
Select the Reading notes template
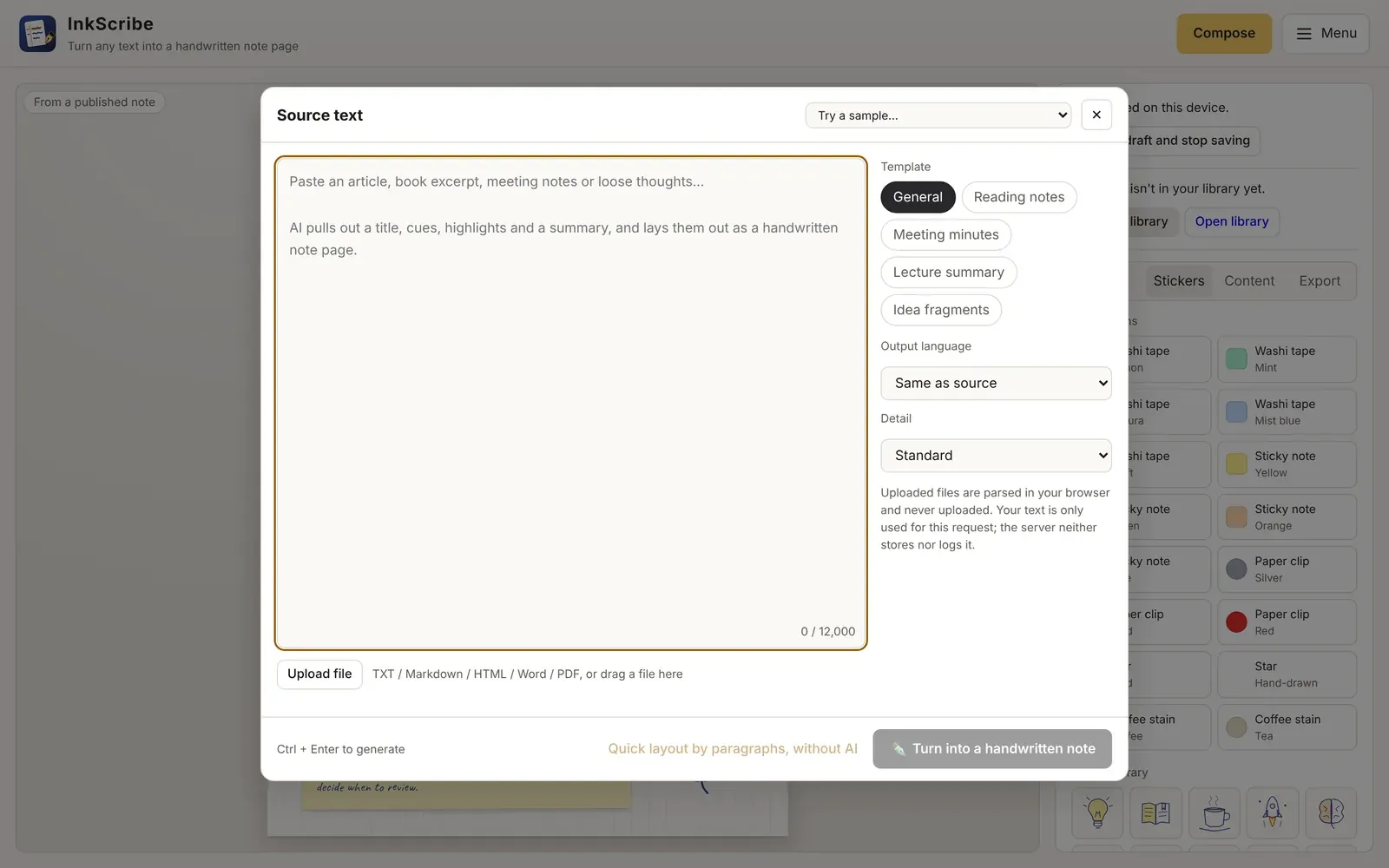pos(1019,197)
